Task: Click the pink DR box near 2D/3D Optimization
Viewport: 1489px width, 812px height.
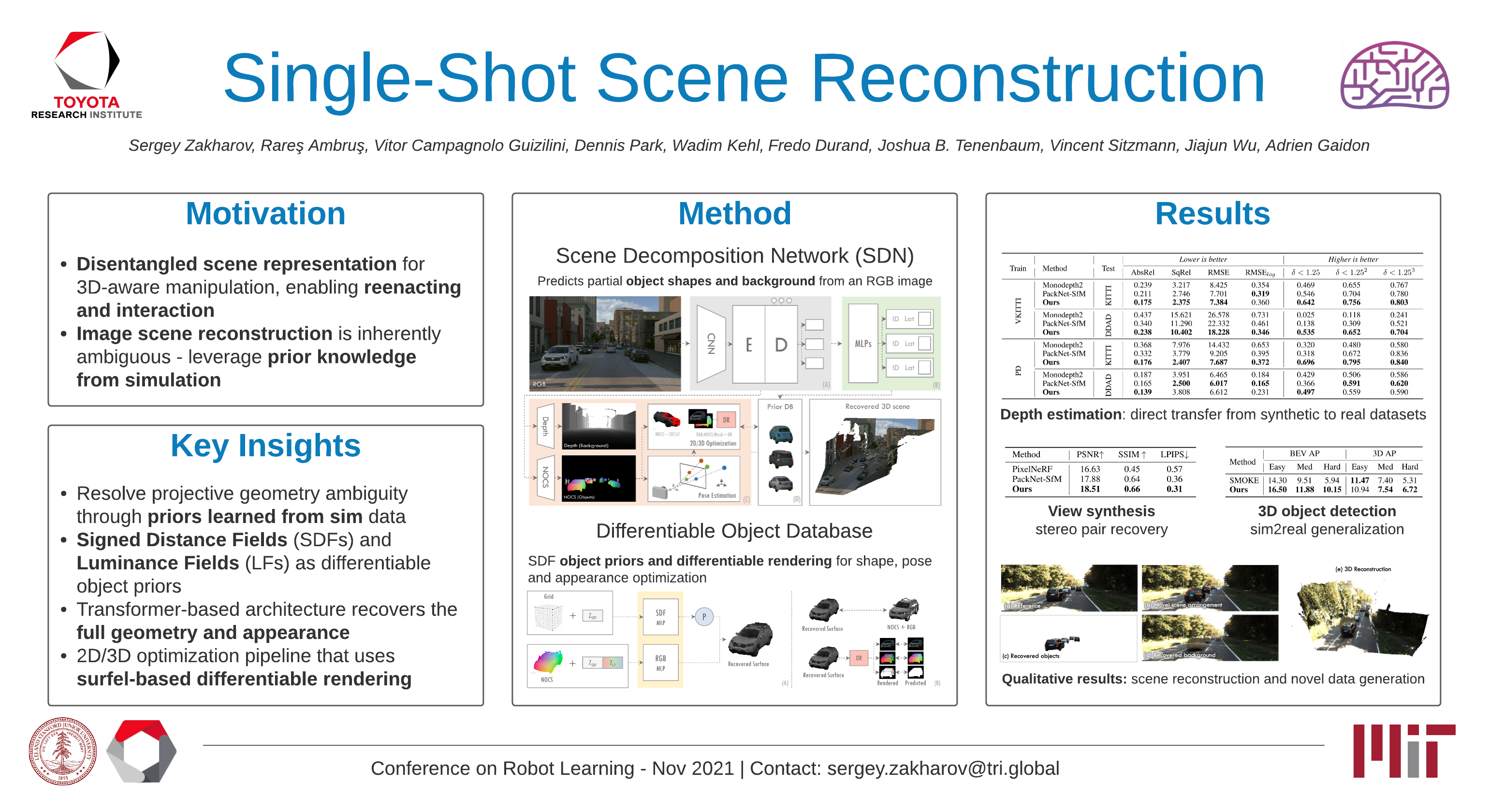Action: [x=726, y=420]
